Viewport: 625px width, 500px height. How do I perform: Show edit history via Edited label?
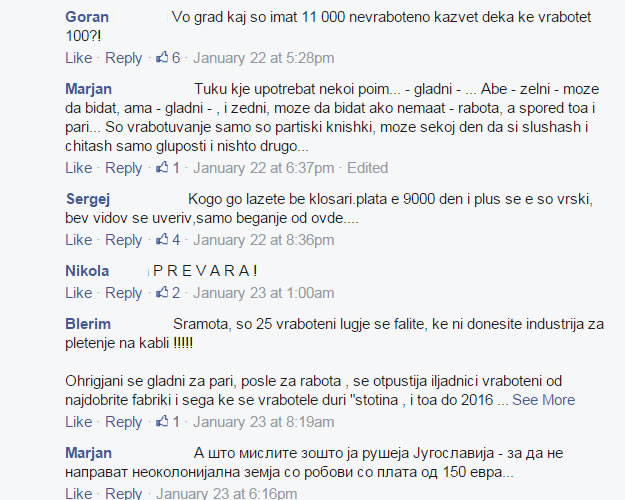click(x=367, y=168)
